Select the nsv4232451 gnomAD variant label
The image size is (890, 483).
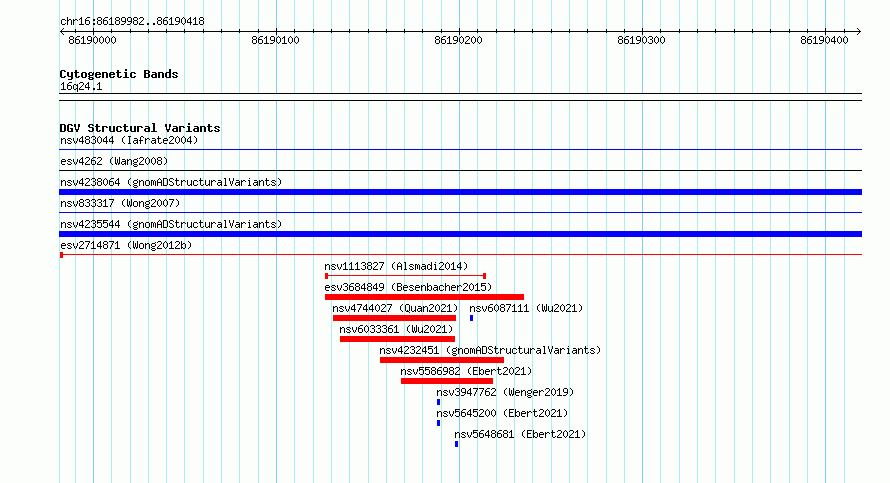[490, 350]
